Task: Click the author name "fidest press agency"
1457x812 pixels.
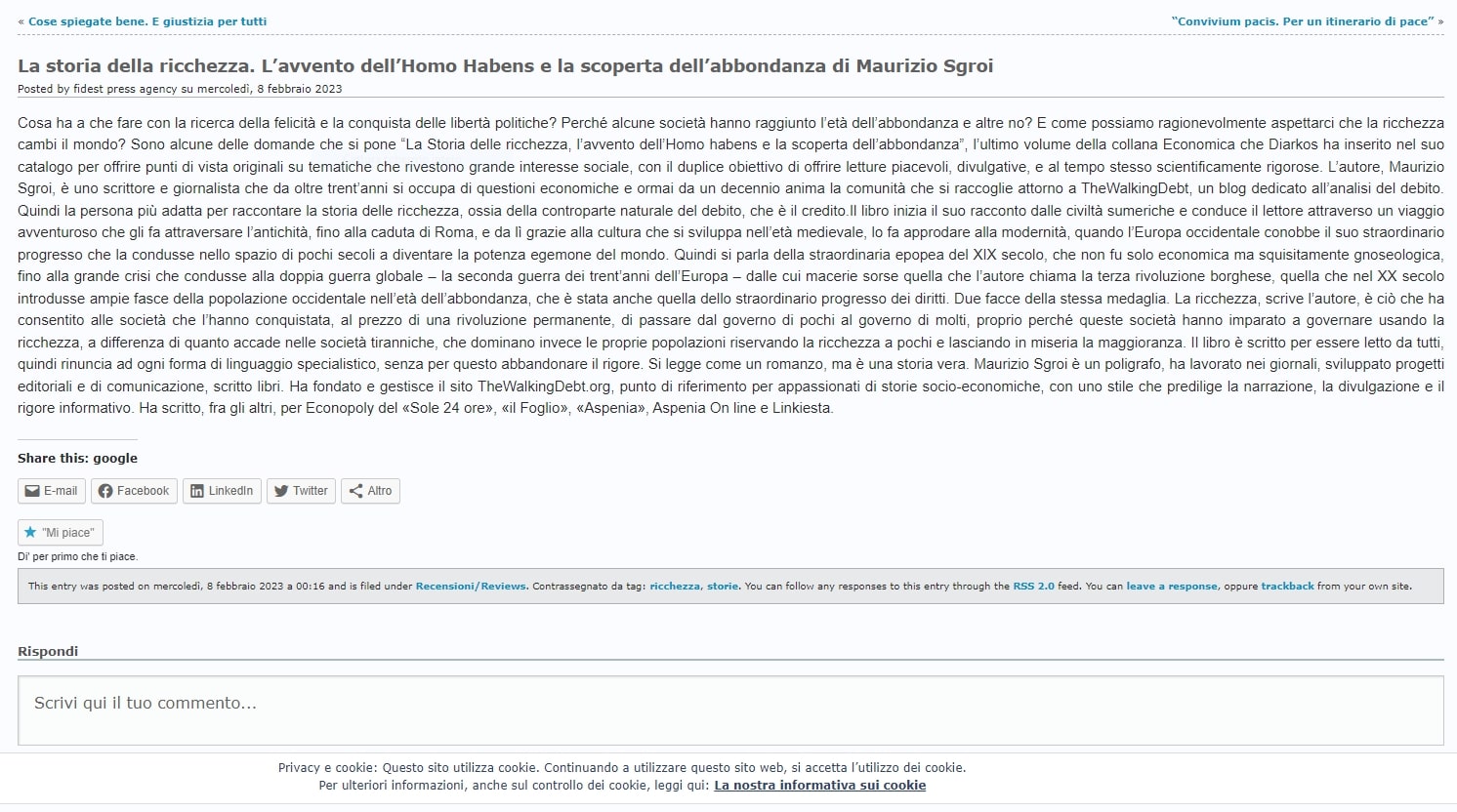Action: click(125, 89)
